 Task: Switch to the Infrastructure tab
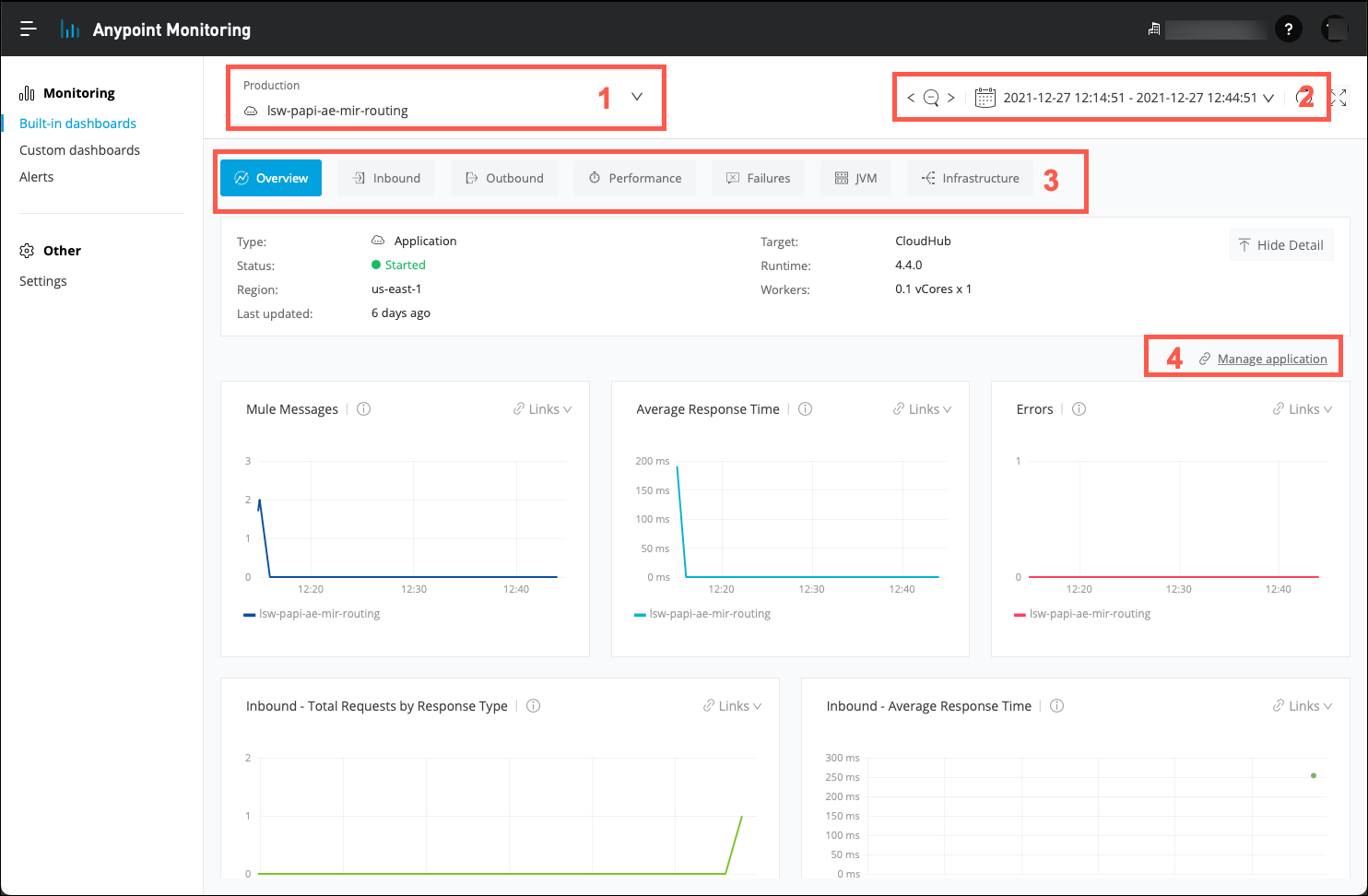coord(970,178)
